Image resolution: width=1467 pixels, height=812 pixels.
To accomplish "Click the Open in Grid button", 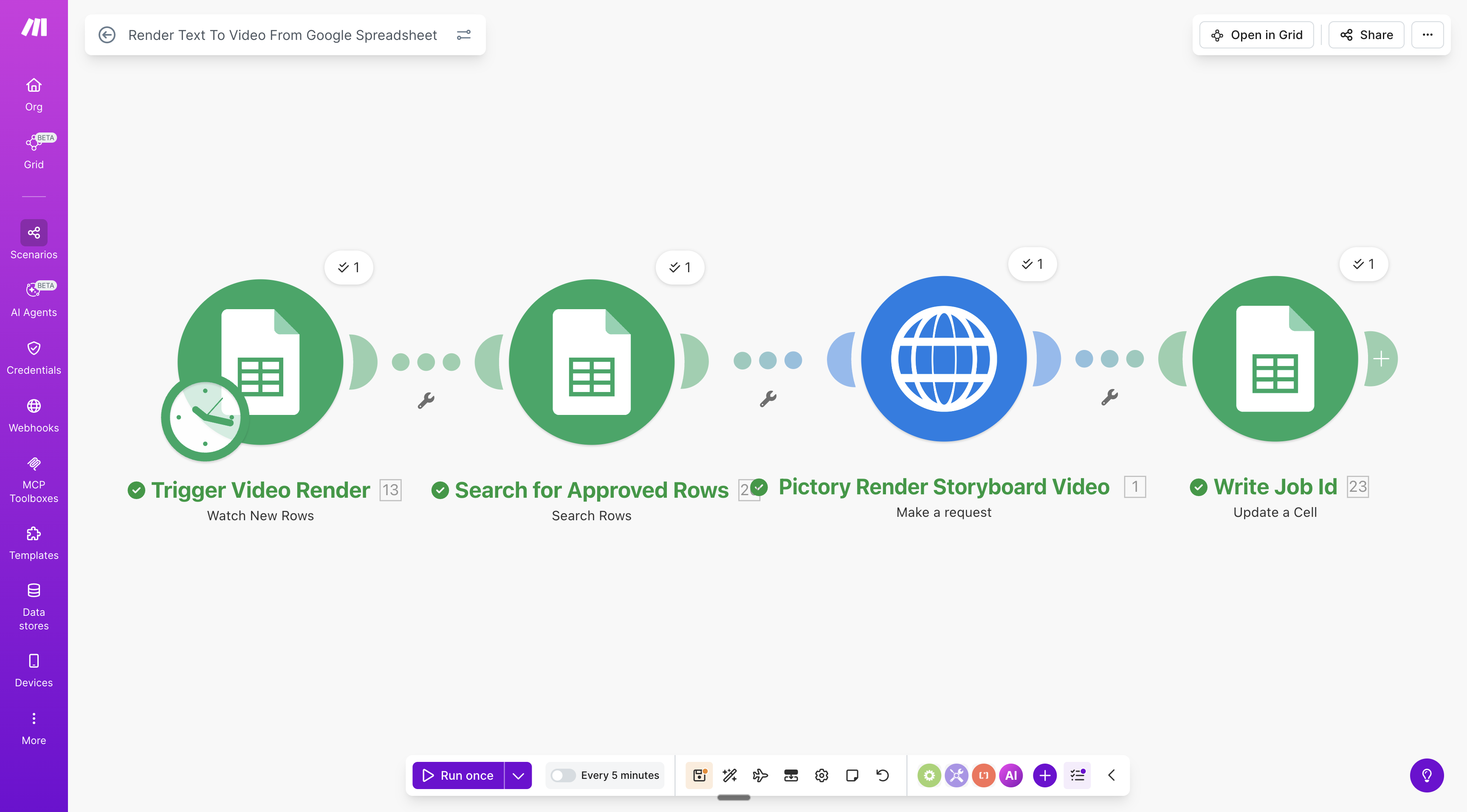I will 1256,35.
